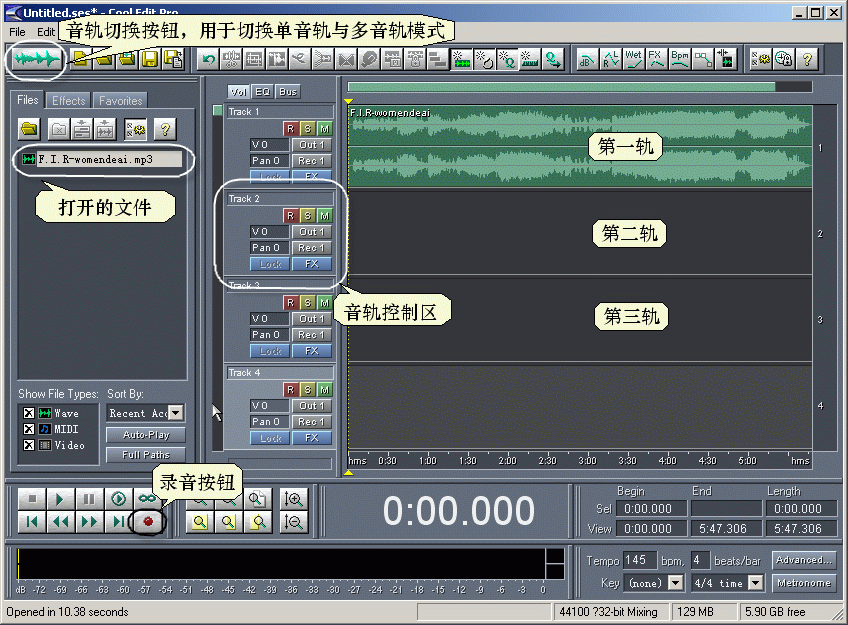The image size is (848, 625).
Task: Open the File menu
Action: click(17, 32)
